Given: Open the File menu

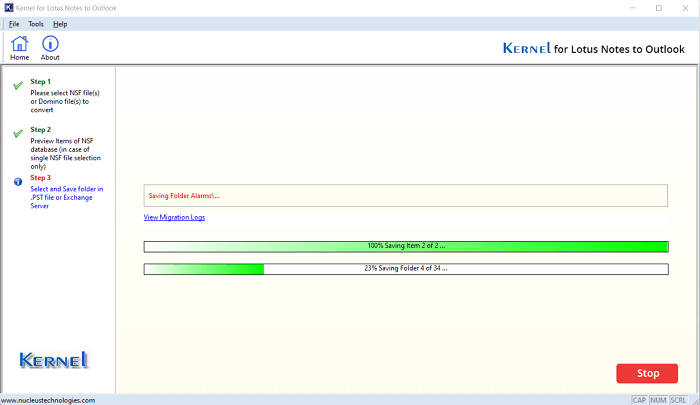Looking at the screenshot, I should pos(14,24).
